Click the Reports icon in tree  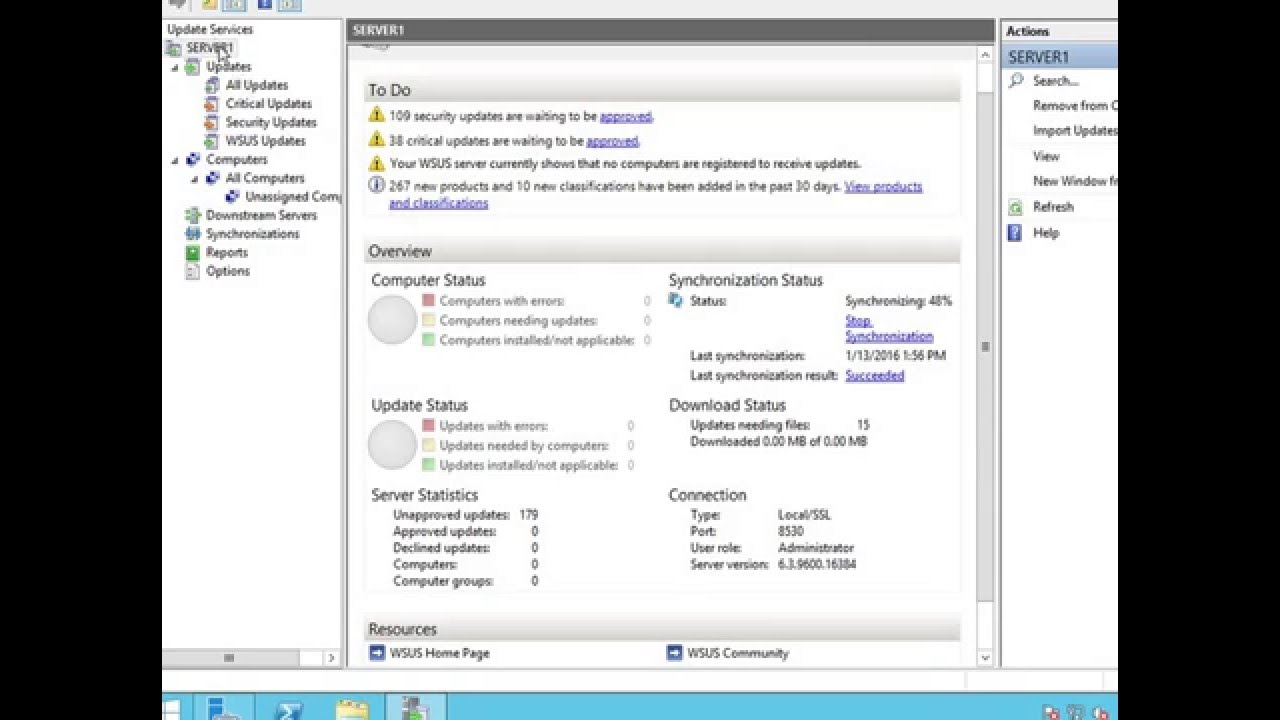point(192,253)
